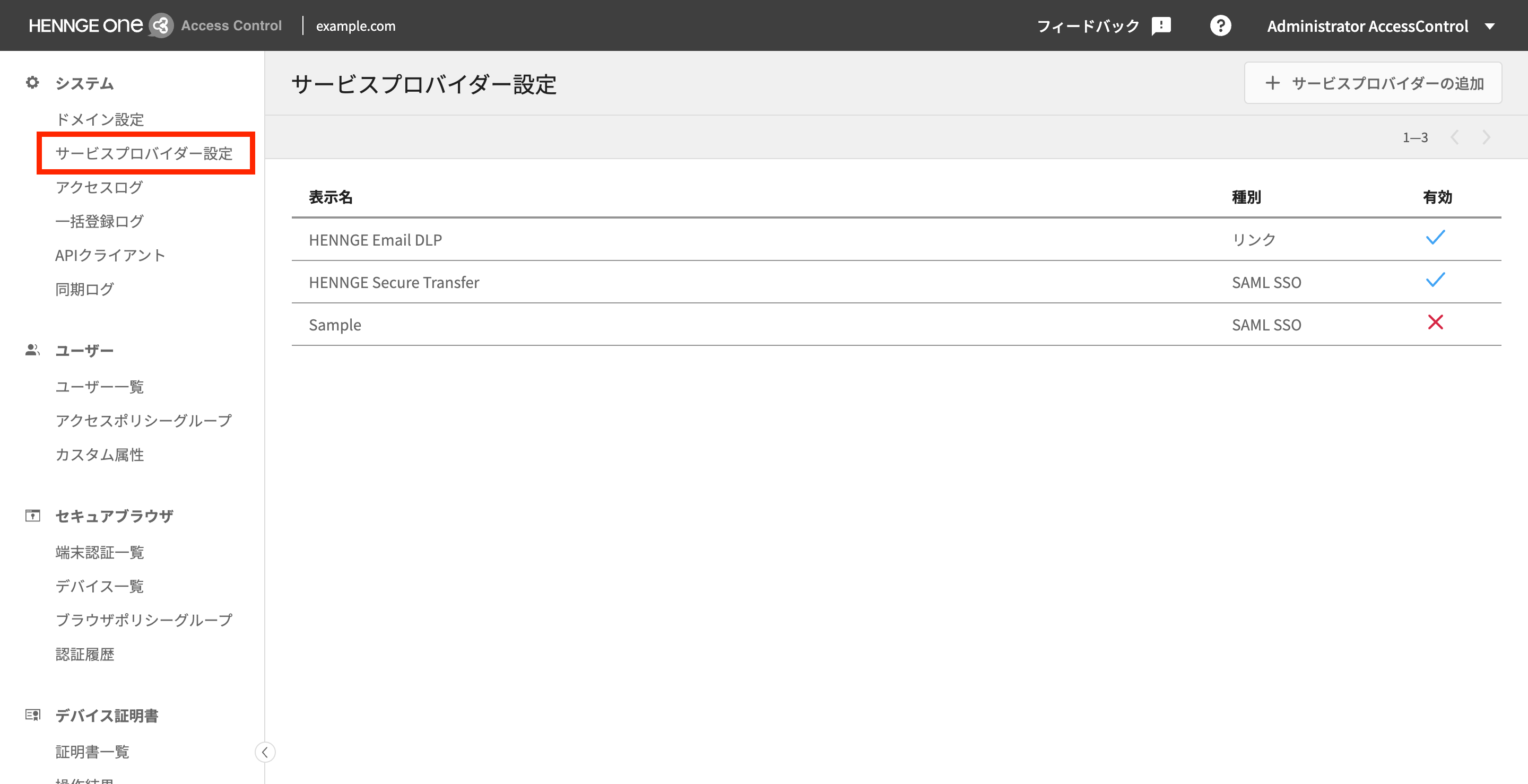Click SAML SSO in the Sample row
This screenshot has width=1528, height=784.
tap(1266, 325)
